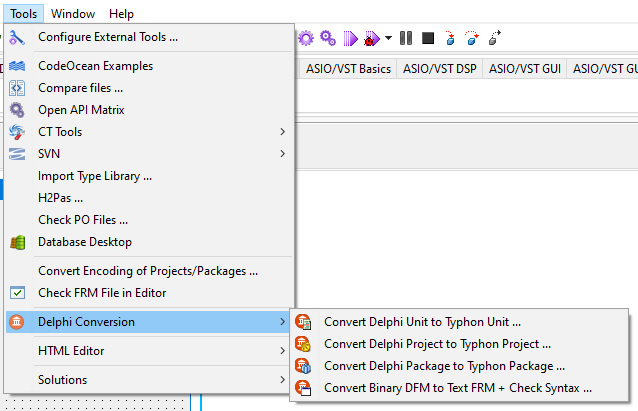This screenshot has height=411, width=638.
Task: Click the Step Over toolbar icon
Action: point(472,38)
